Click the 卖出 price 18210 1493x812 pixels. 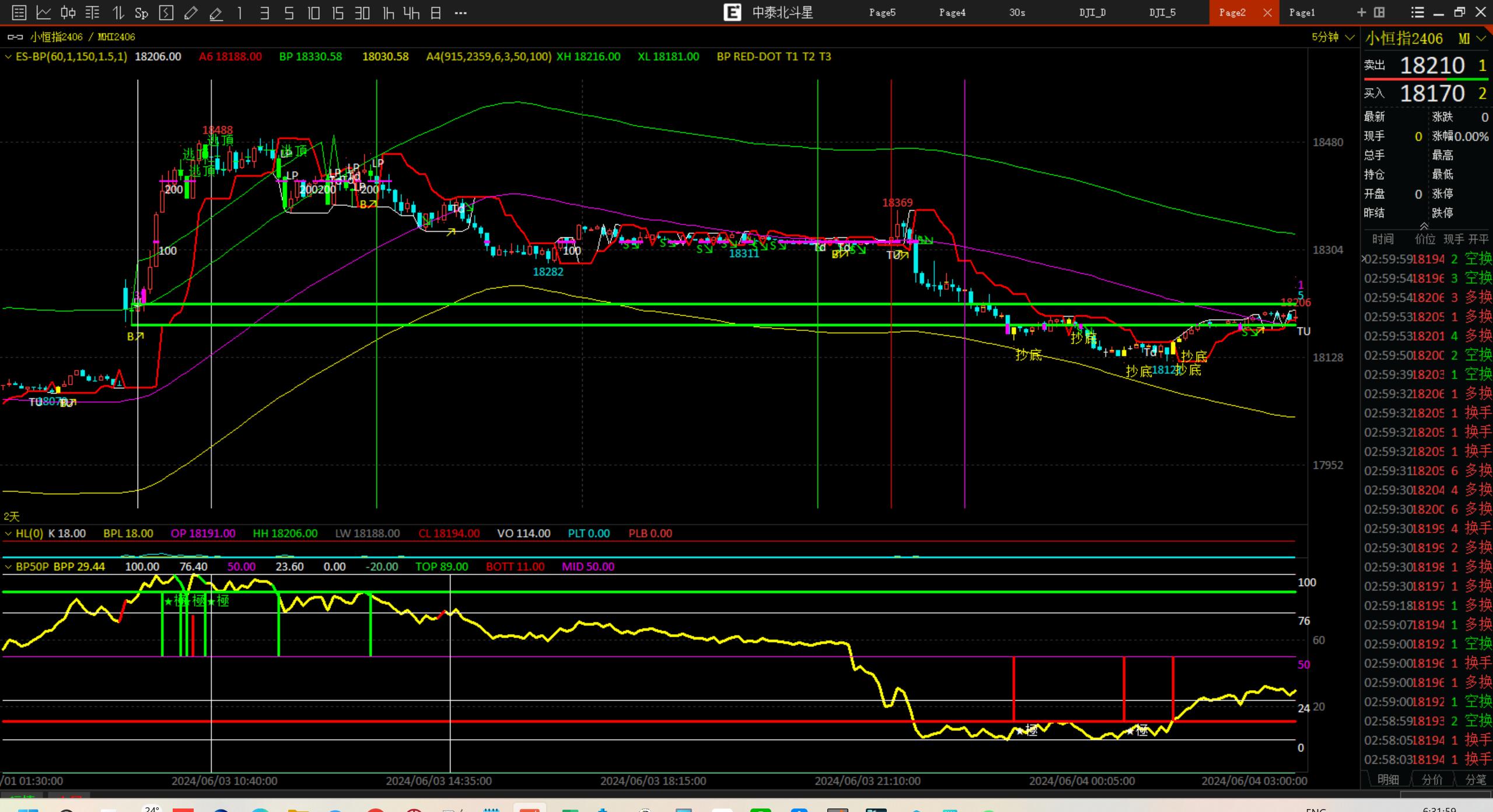click(x=1432, y=65)
